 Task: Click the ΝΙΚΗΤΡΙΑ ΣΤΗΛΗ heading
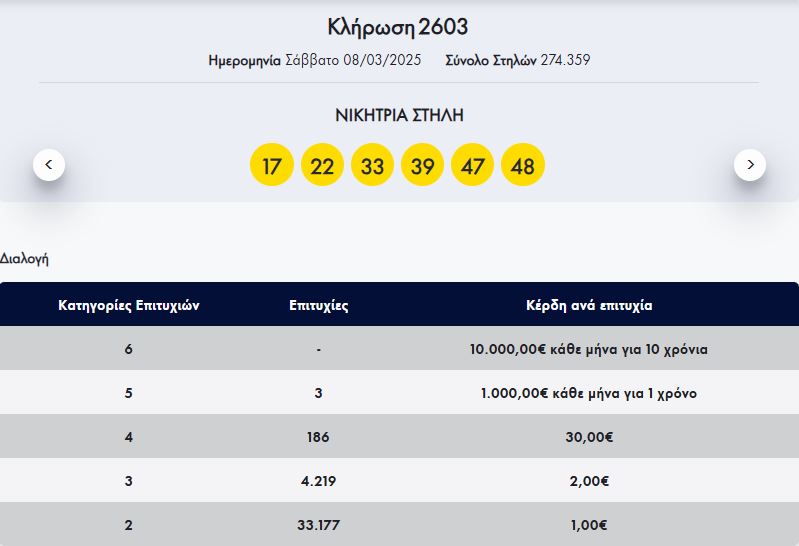tap(399, 115)
